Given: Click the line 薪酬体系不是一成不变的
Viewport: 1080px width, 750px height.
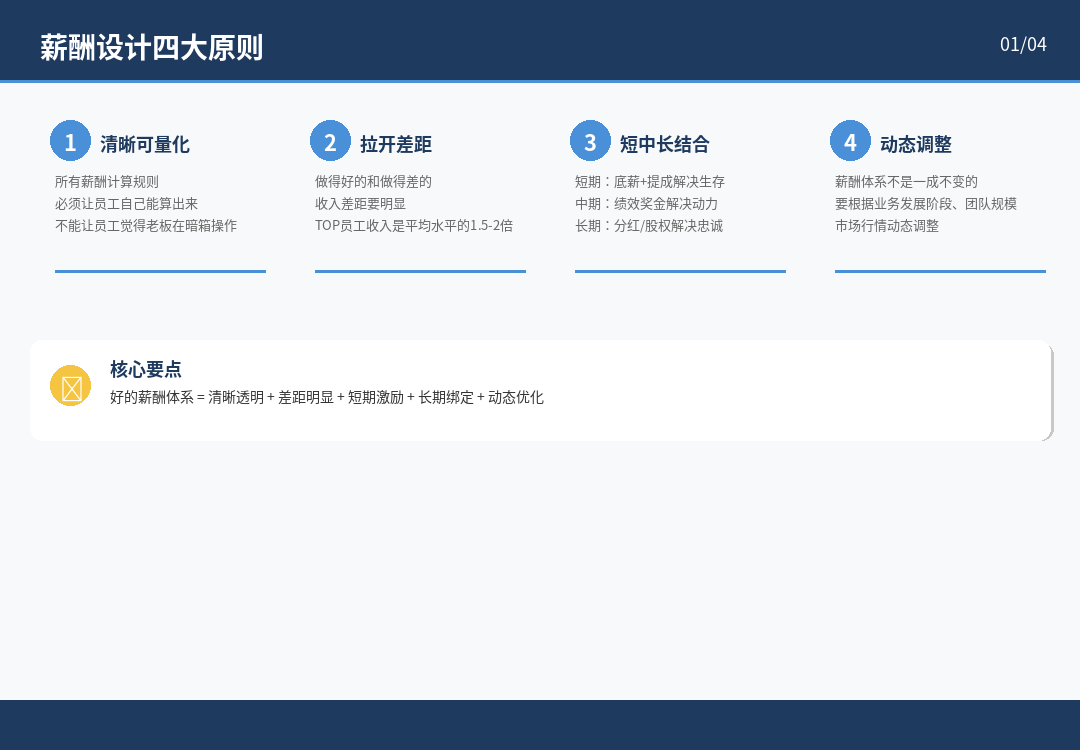Looking at the screenshot, I should click(906, 182).
